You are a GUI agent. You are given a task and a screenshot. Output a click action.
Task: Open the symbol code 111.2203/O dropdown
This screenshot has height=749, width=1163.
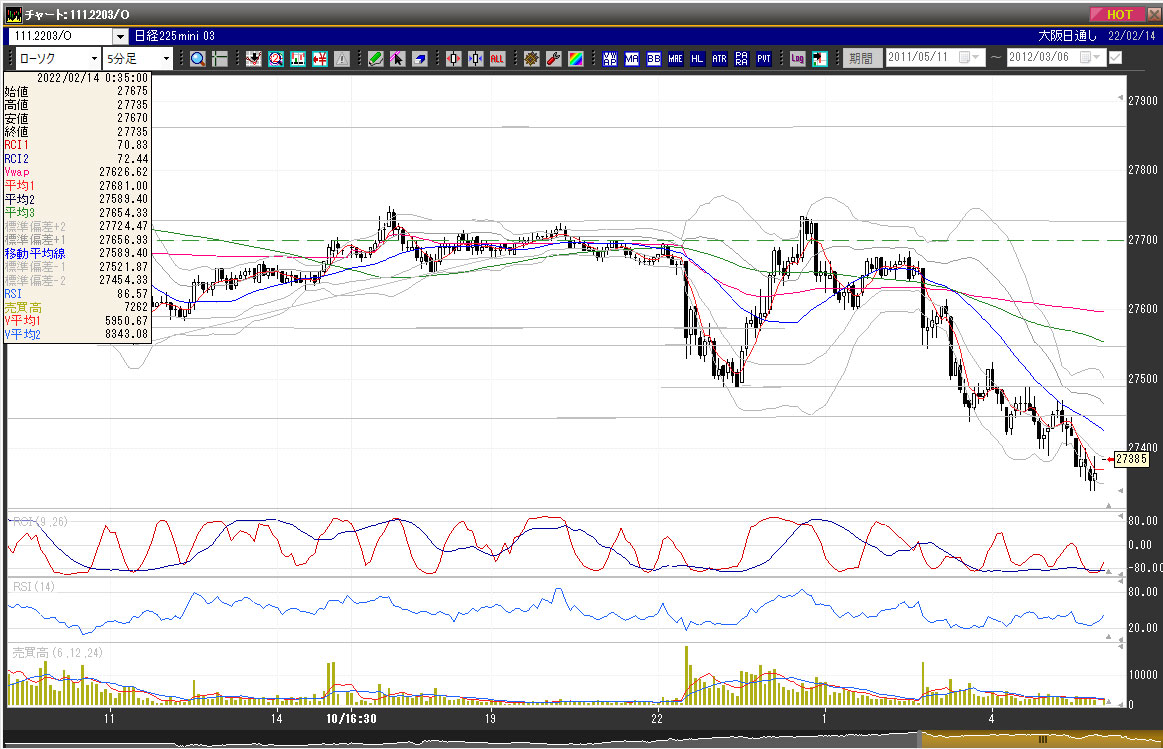tap(120, 36)
